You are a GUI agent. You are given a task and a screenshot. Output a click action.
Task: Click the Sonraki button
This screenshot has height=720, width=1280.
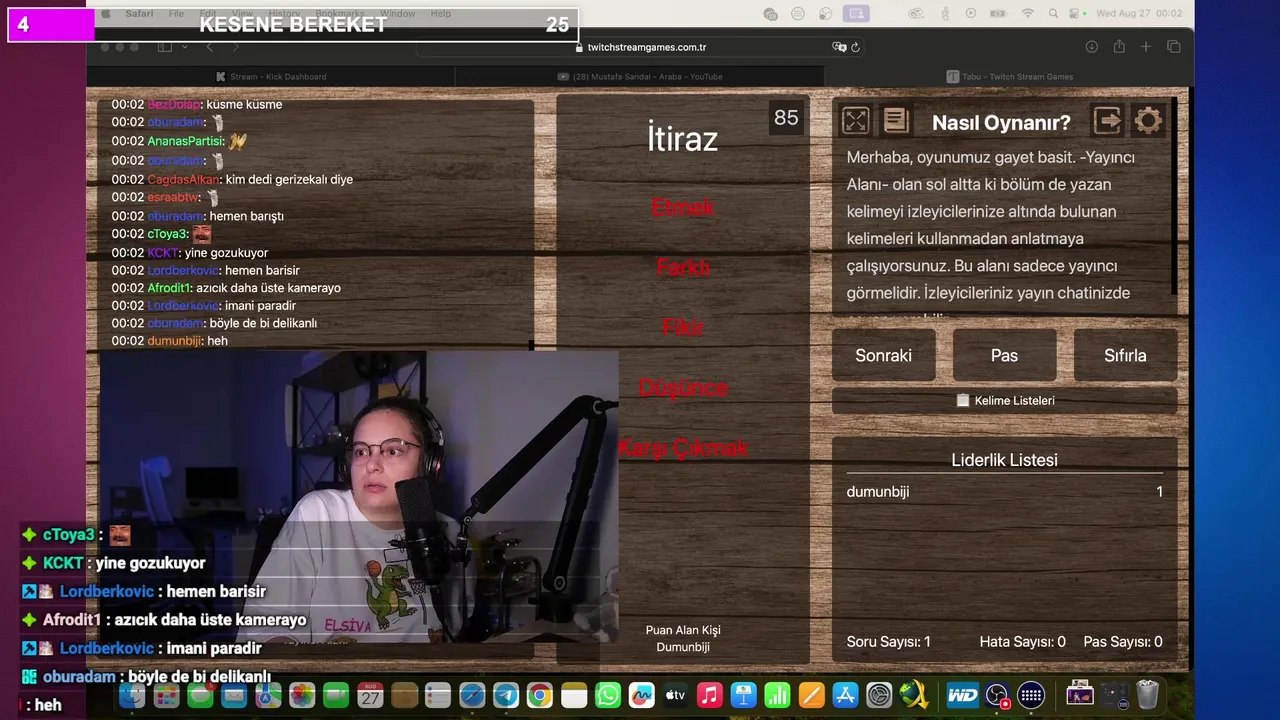tap(884, 355)
